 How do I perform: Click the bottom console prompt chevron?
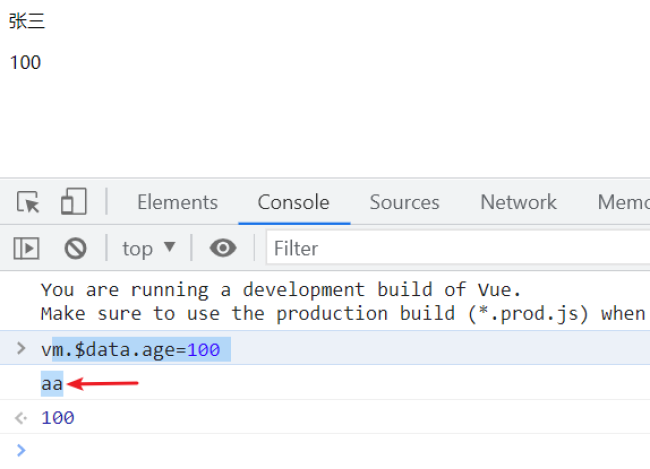pos(21,450)
